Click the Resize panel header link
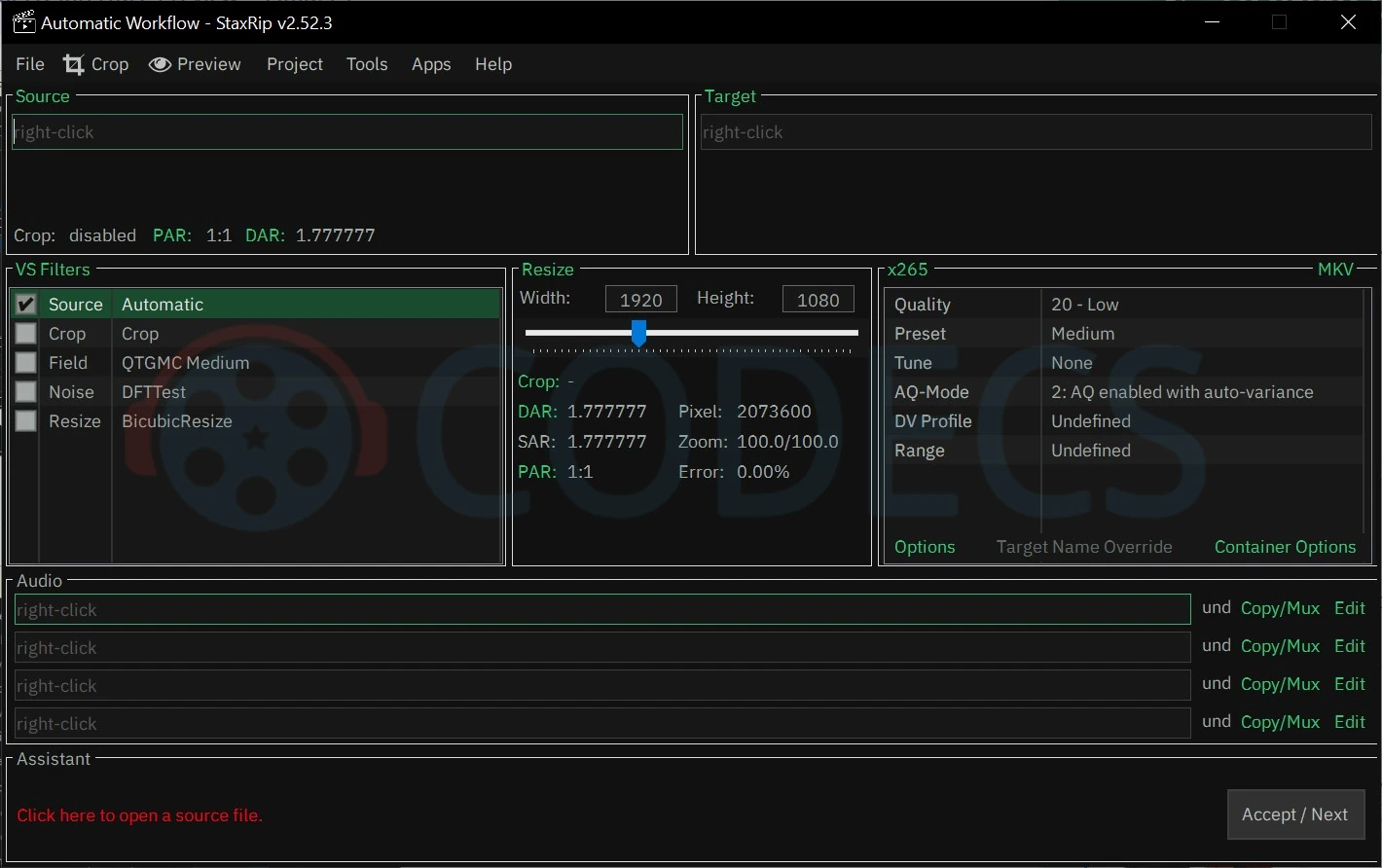This screenshot has height=868, width=1382. click(x=548, y=270)
